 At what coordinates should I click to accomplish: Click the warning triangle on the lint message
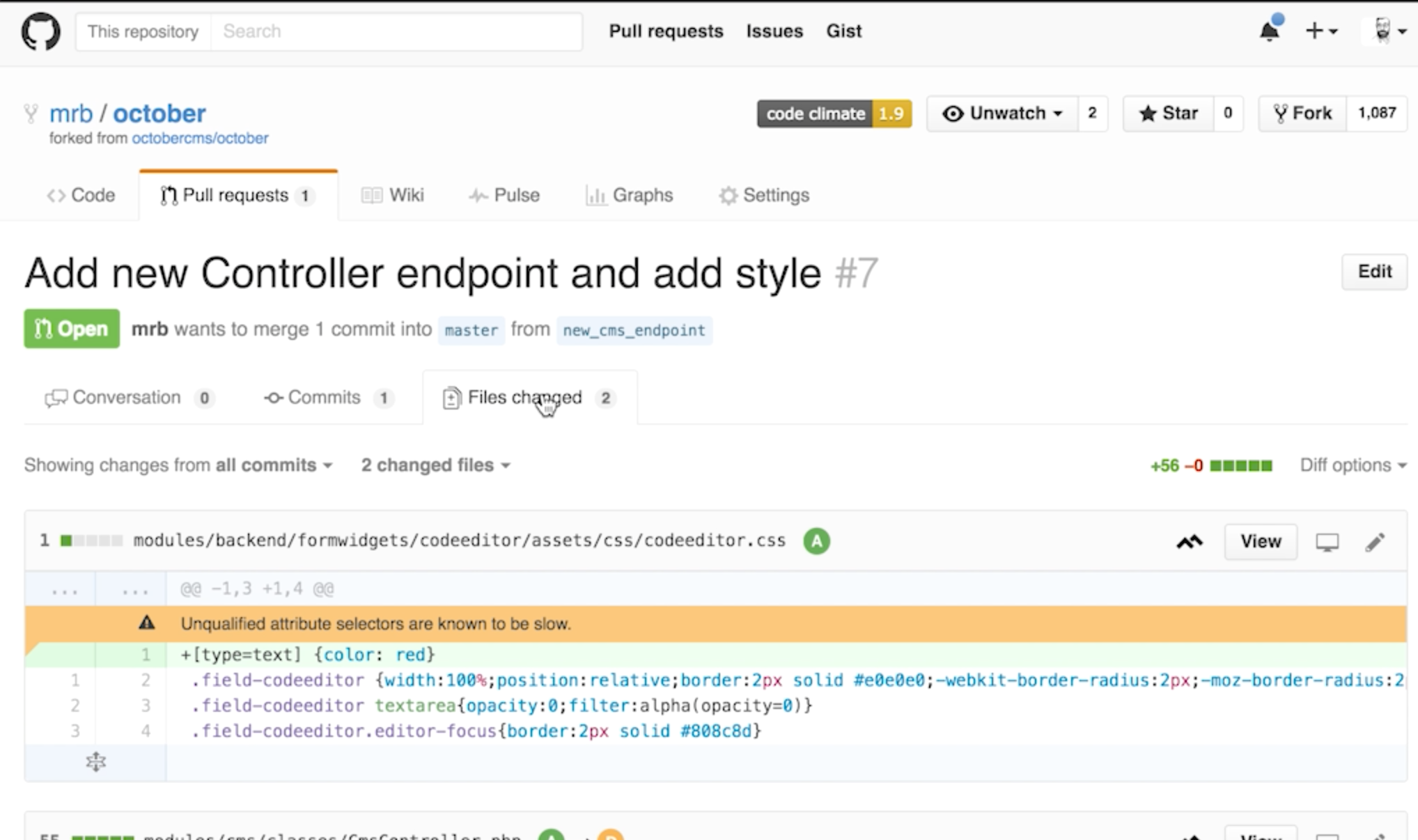pyautogui.click(x=146, y=623)
